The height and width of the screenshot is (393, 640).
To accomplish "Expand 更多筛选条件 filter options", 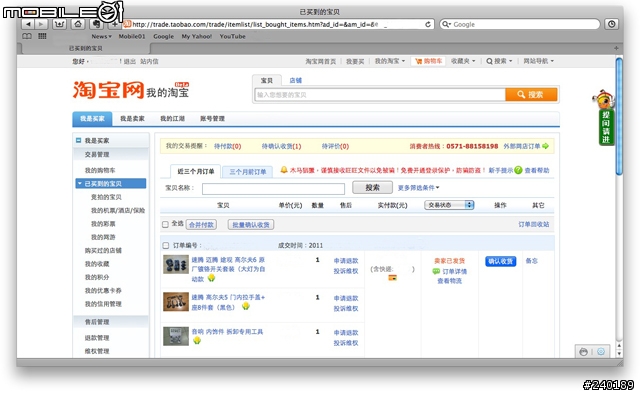I will pyautogui.click(x=418, y=188).
